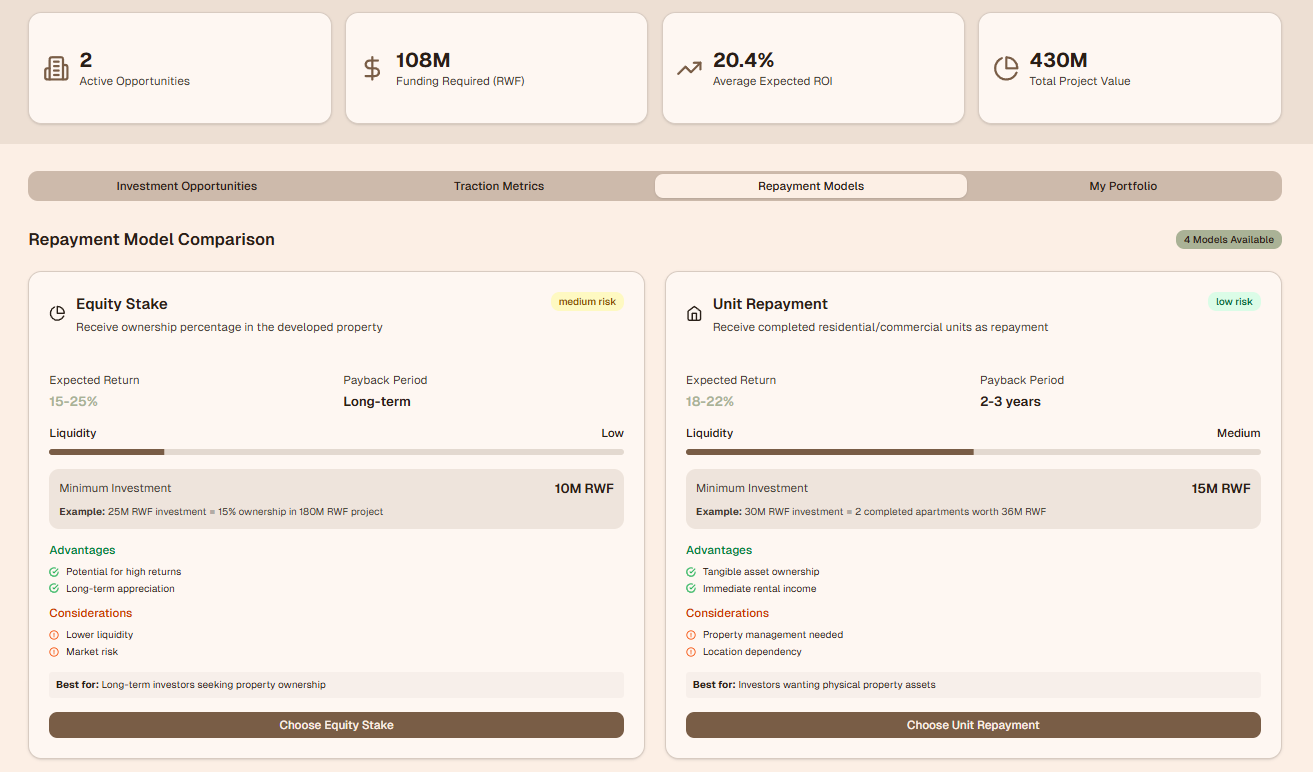
Task: Select the Repayment Models tab
Action: [811, 186]
